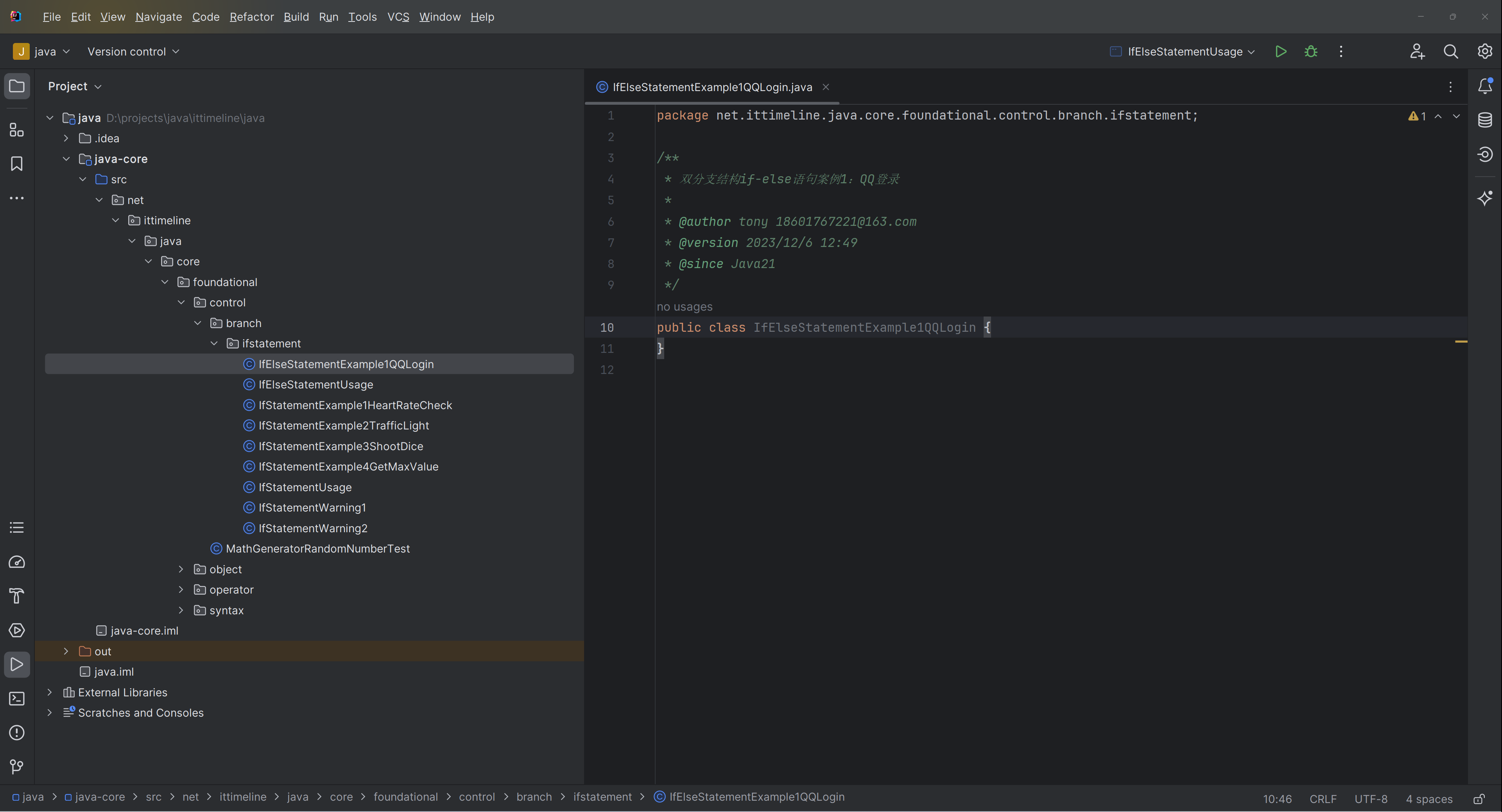
Task: Select IfStatementWarning2 in project tree
Action: pyautogui.click(x=312, y=528)
